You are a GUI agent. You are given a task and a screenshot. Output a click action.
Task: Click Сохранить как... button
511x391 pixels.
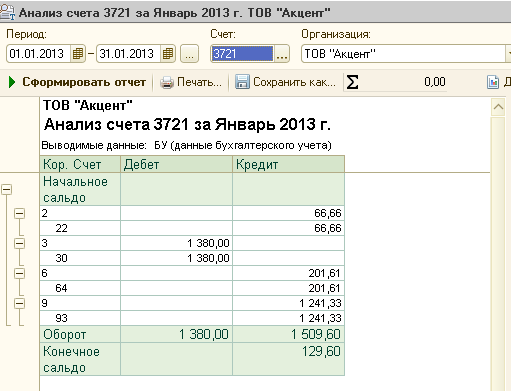(286, 82)
